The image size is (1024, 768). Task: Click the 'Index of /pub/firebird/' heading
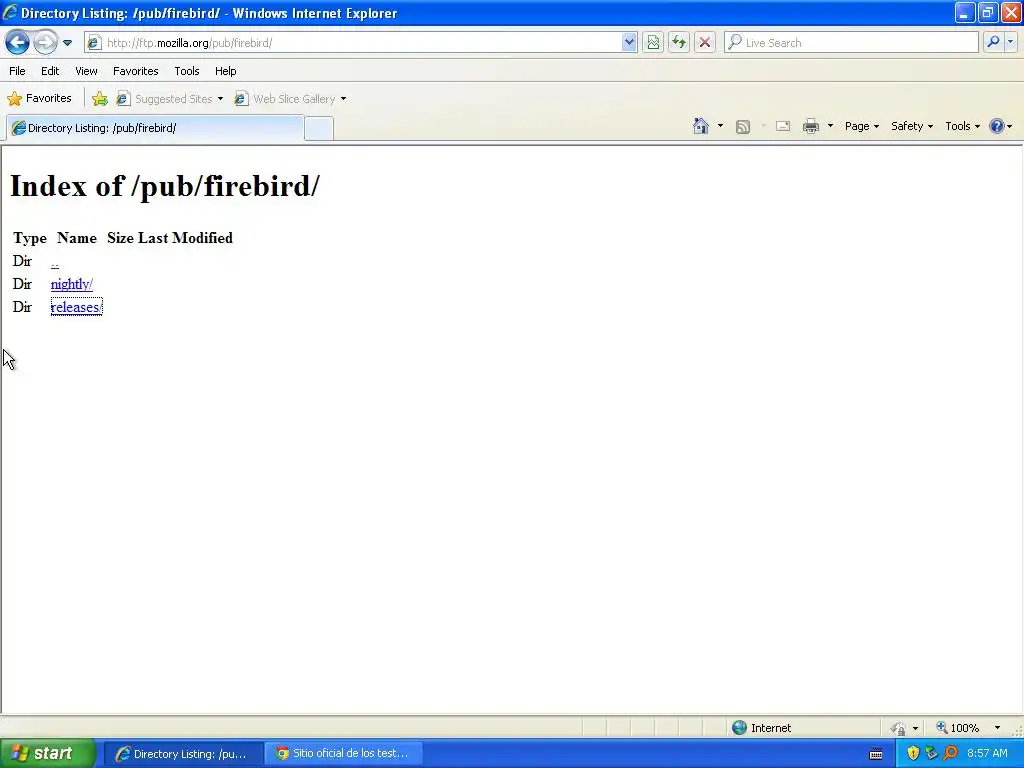click(165, 186)
